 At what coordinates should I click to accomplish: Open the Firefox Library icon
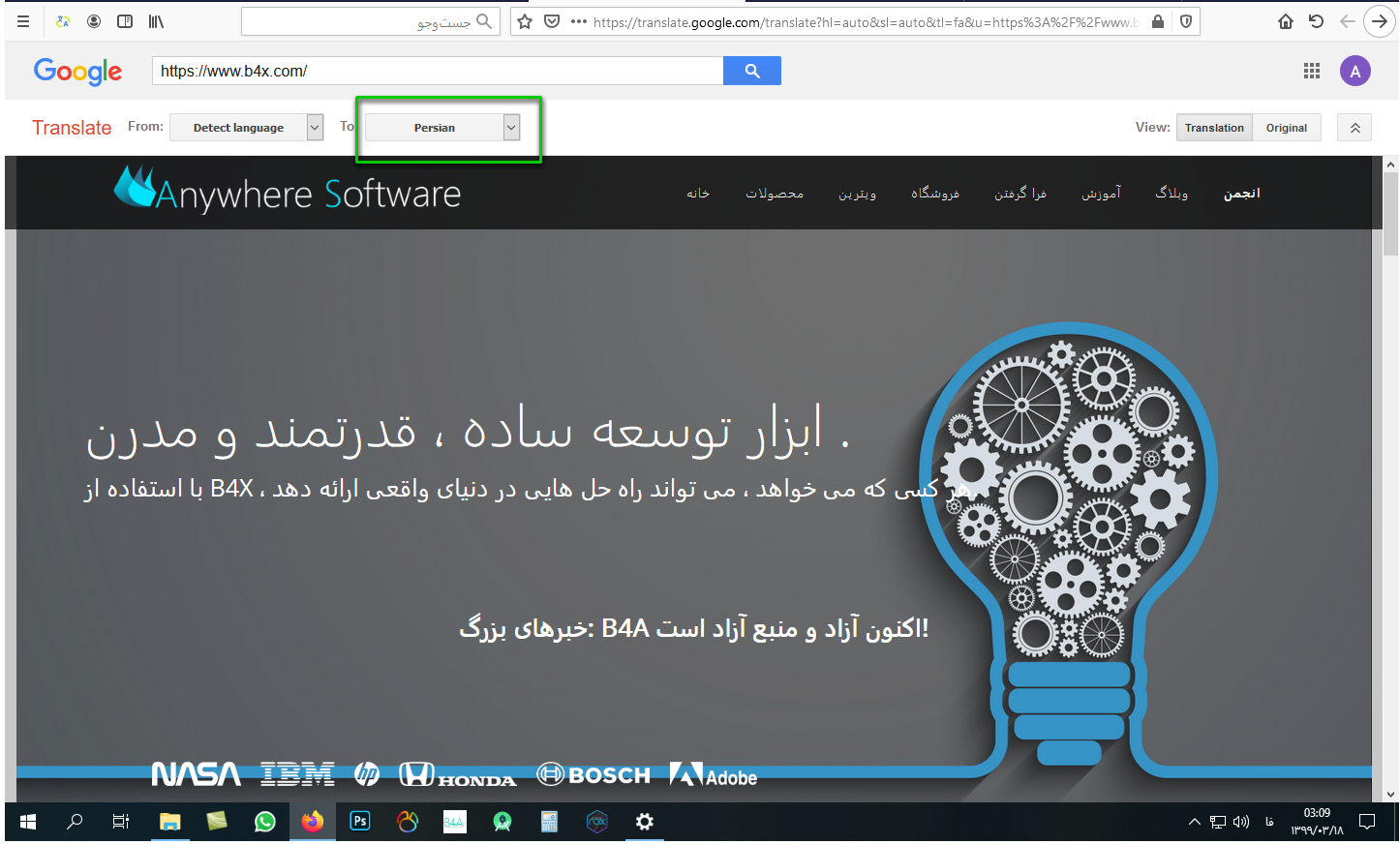pos(156,21)
